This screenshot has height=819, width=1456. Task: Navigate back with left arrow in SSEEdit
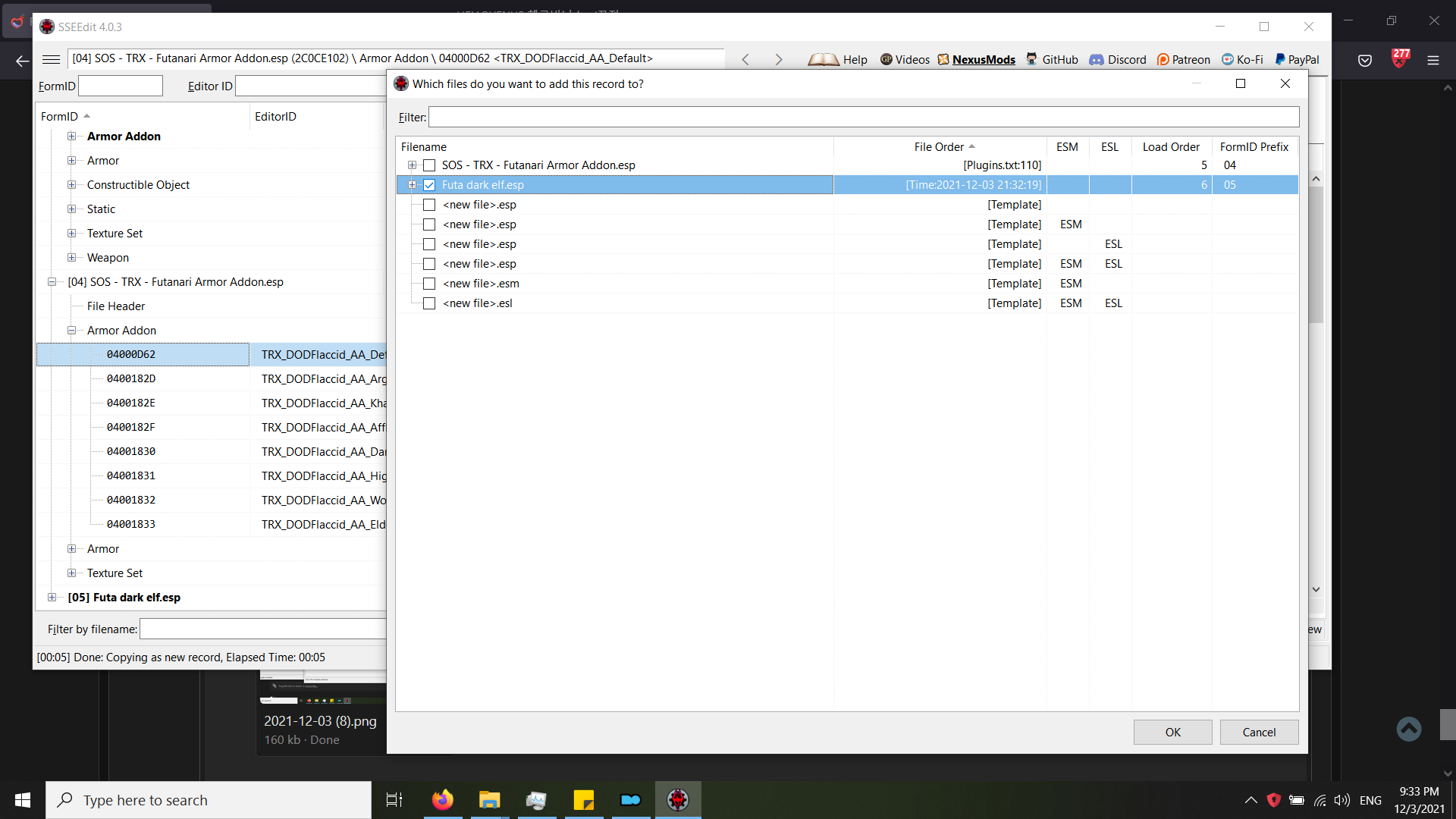point(745,59)
